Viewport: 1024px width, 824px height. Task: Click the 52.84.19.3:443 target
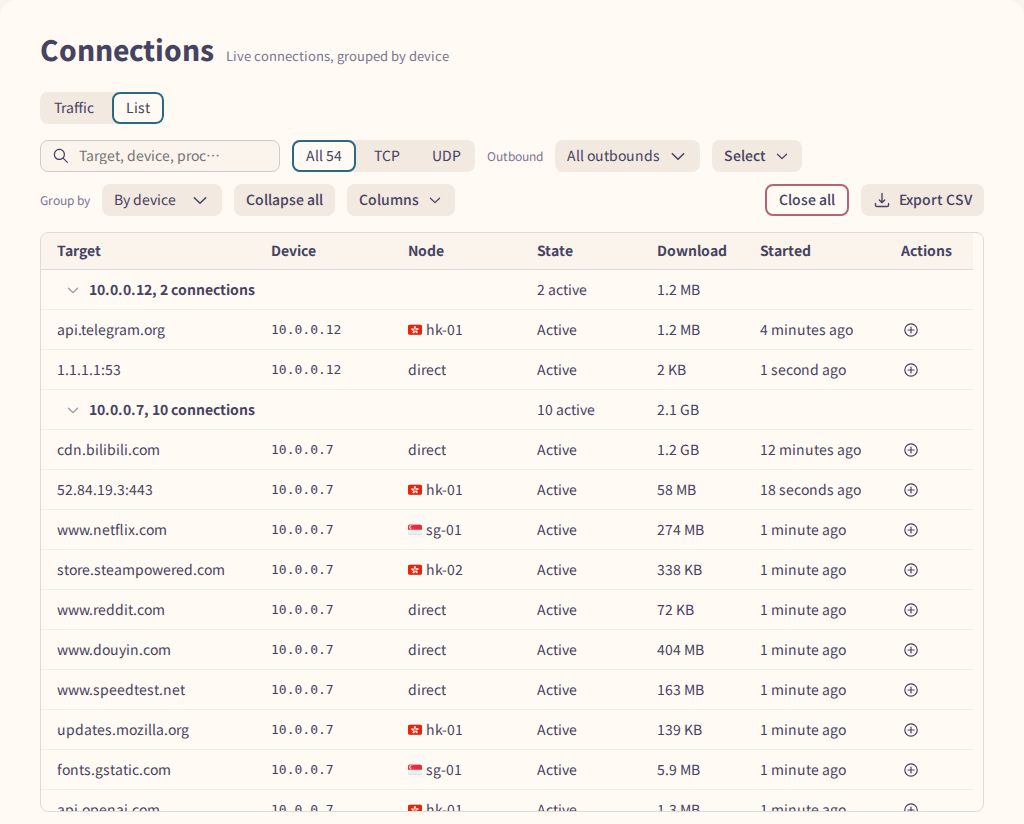104,490
